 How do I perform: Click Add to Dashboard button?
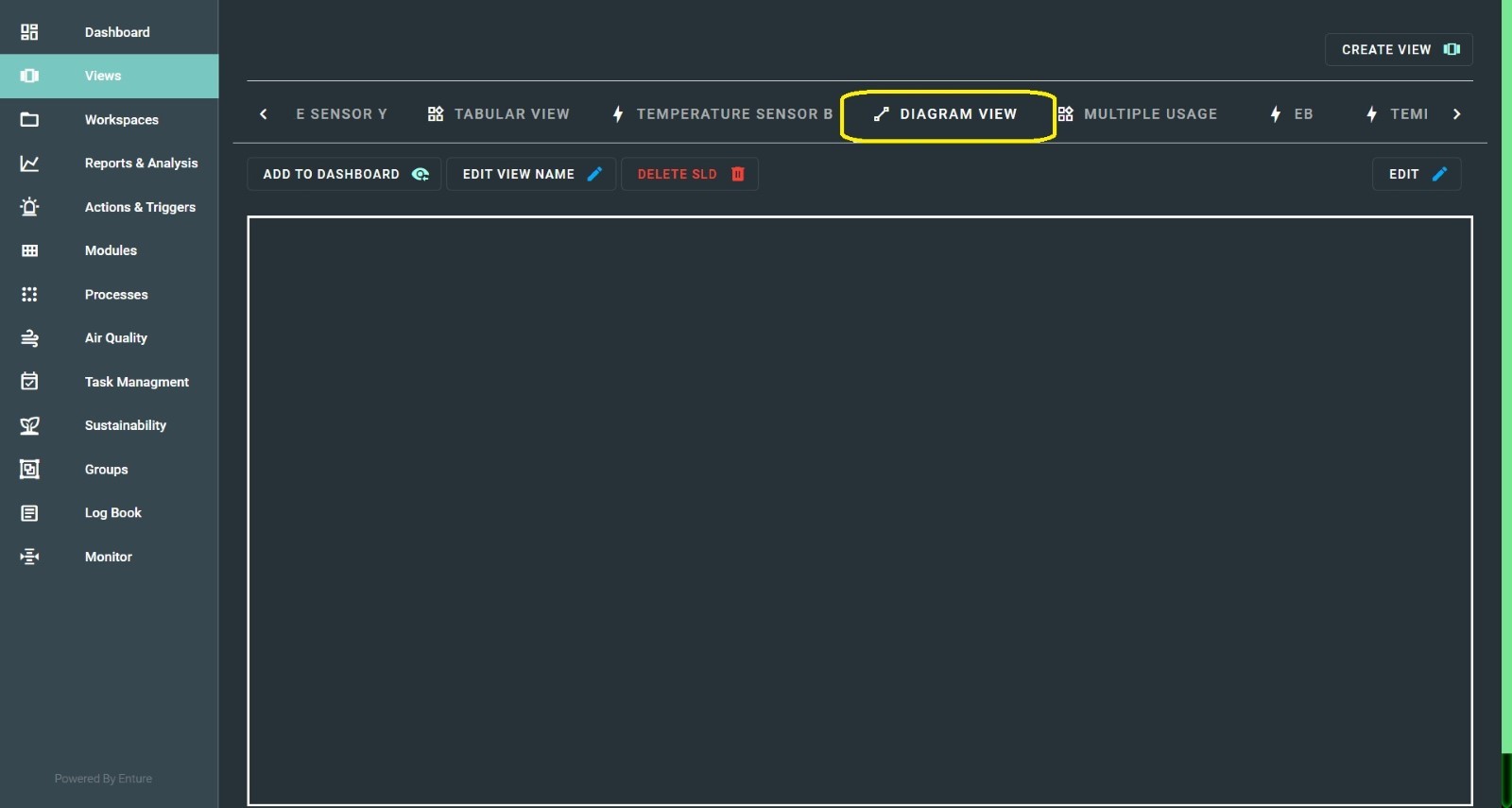344,174
